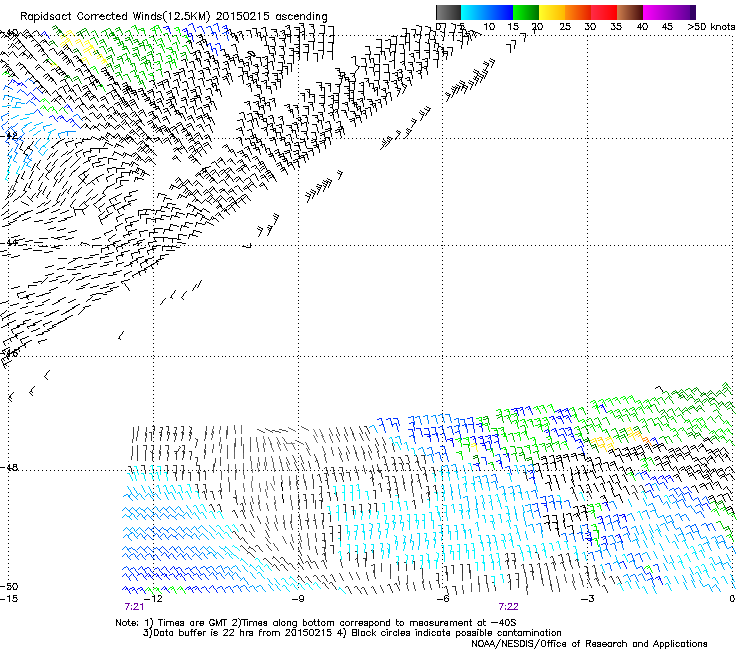Click the '>50 knots' legend label

711,26
